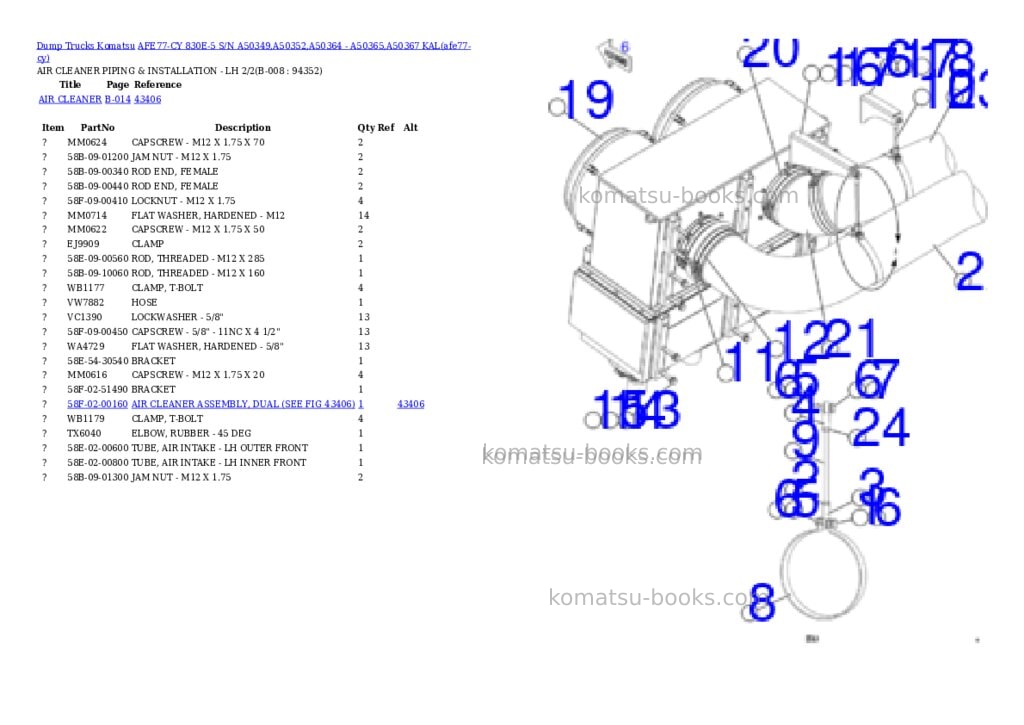Image resolution: width=1024 pixels, height=725 pixels.
Task: Select CAPSCREW - M12 X 1.75 X 50 description
Action: pos(198,229)
